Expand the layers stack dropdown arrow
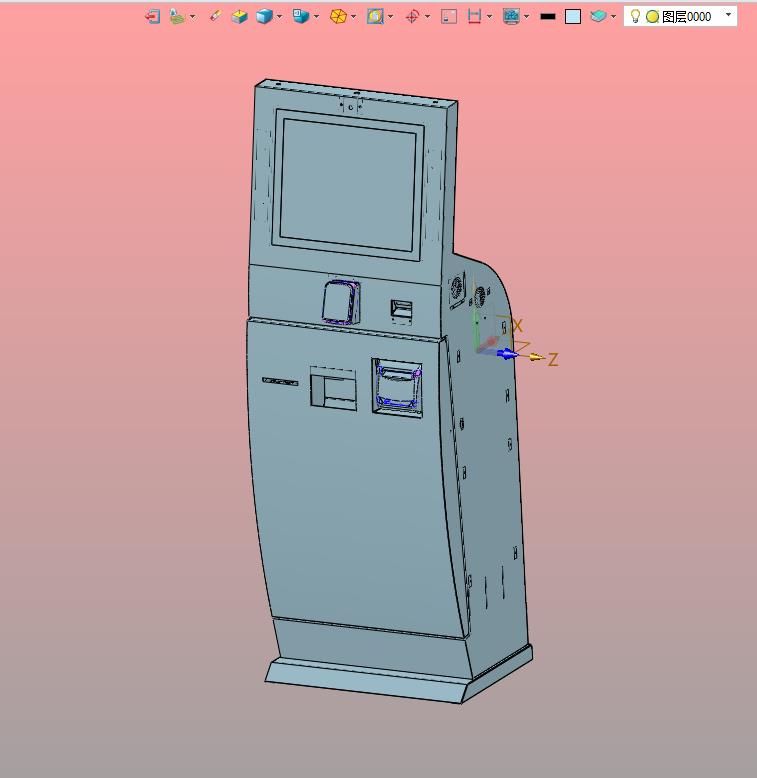Viewport: 757px width, 778px height. coord(613,17)
